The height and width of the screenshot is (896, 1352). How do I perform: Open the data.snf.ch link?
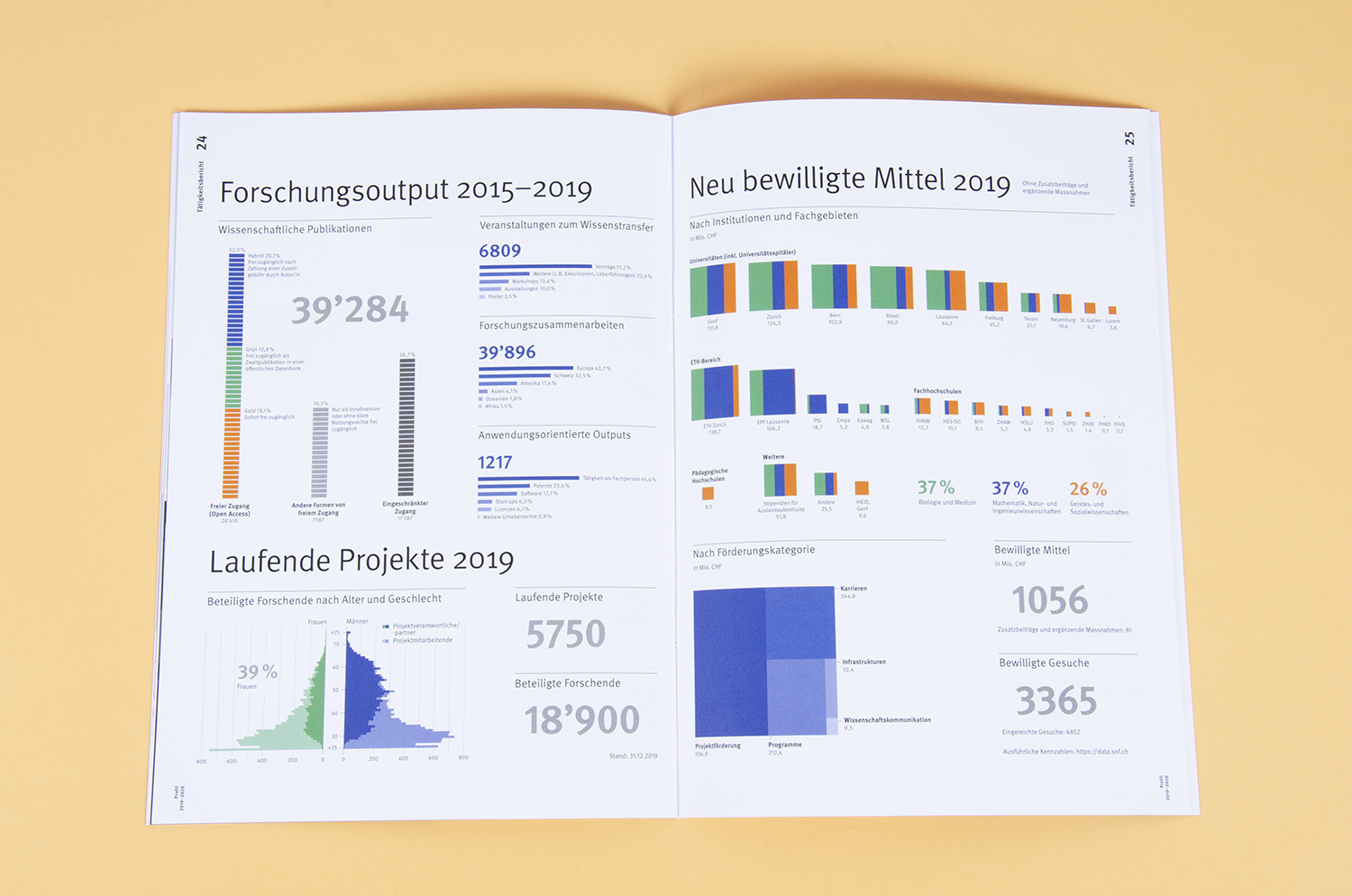pos(1101,751)
